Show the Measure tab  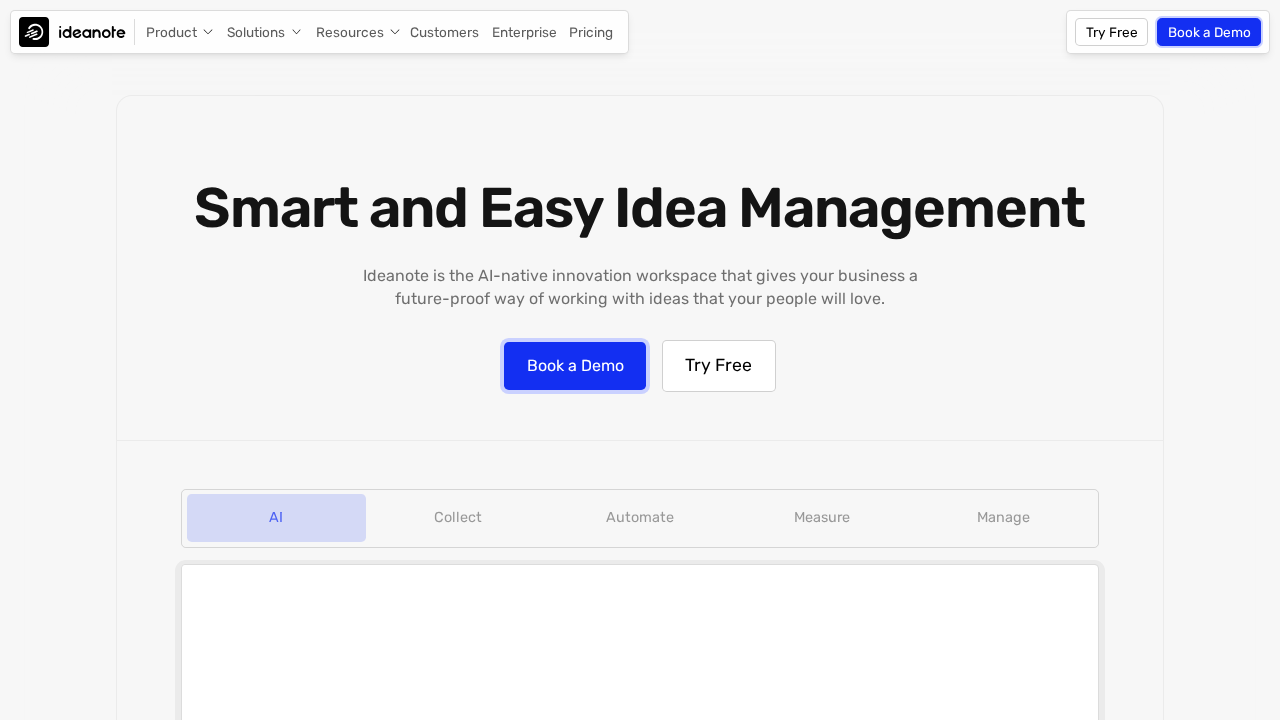point(822,518)
